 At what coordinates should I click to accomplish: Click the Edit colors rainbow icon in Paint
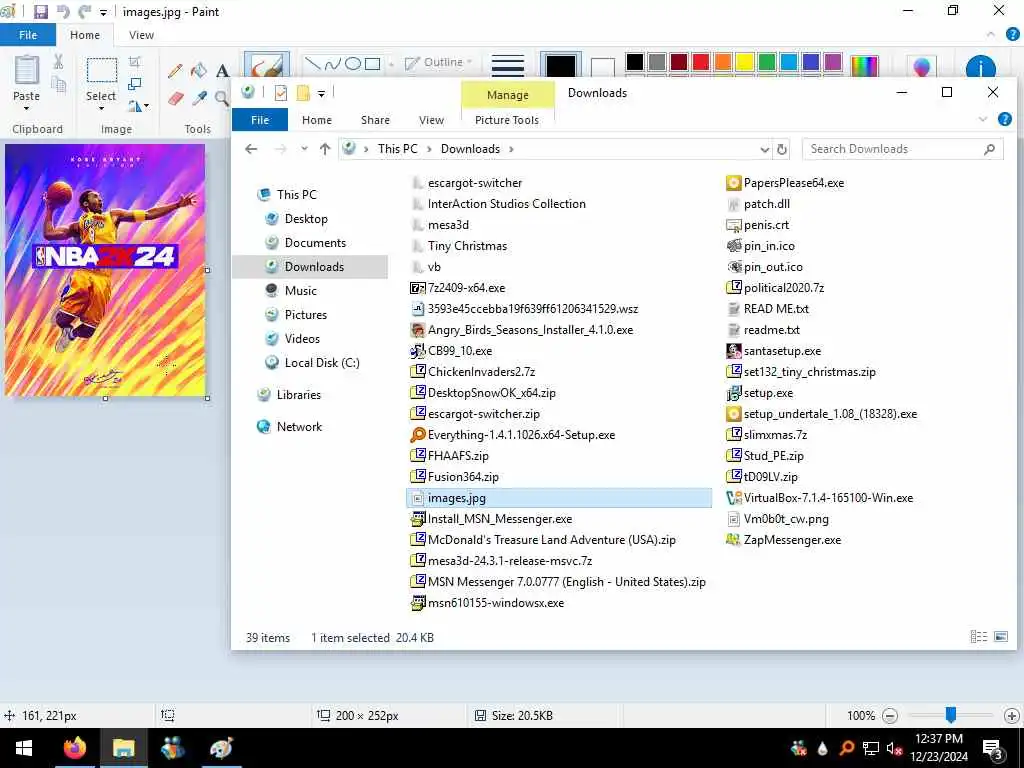(x=864, y=66)
